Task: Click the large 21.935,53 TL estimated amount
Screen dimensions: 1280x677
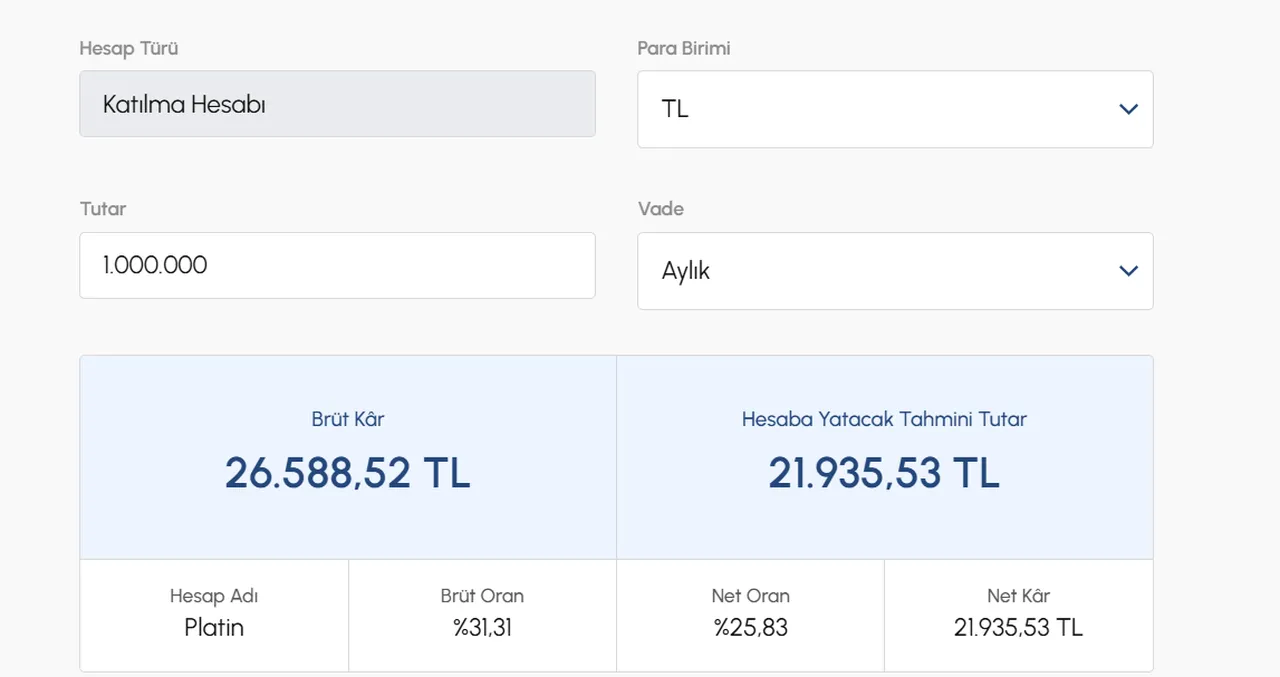Action: click(x=884, y=473)
